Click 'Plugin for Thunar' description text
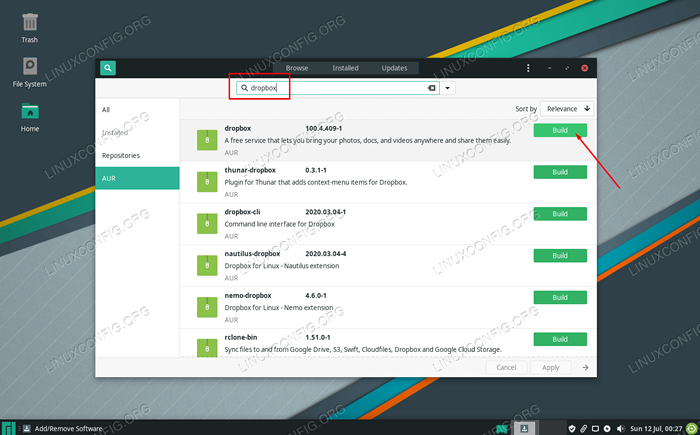The image size is (700, 435). pos(316,182)
